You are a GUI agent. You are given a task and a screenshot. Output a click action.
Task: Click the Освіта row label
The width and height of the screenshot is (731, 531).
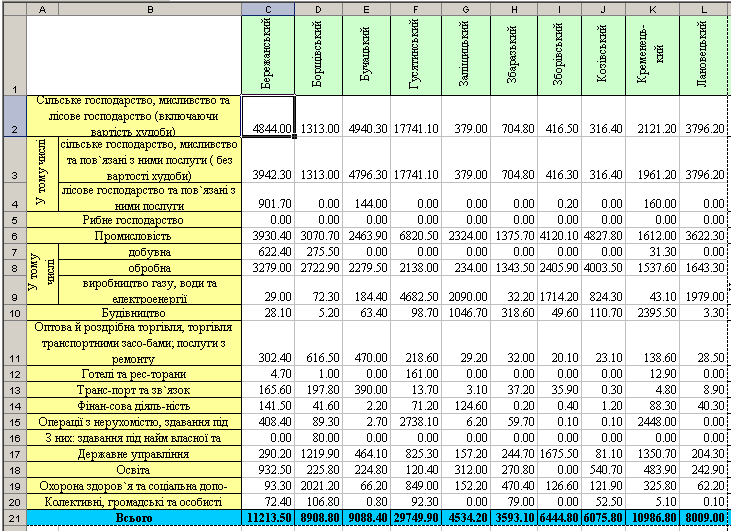pyautogui.click(x=134, y=470)
